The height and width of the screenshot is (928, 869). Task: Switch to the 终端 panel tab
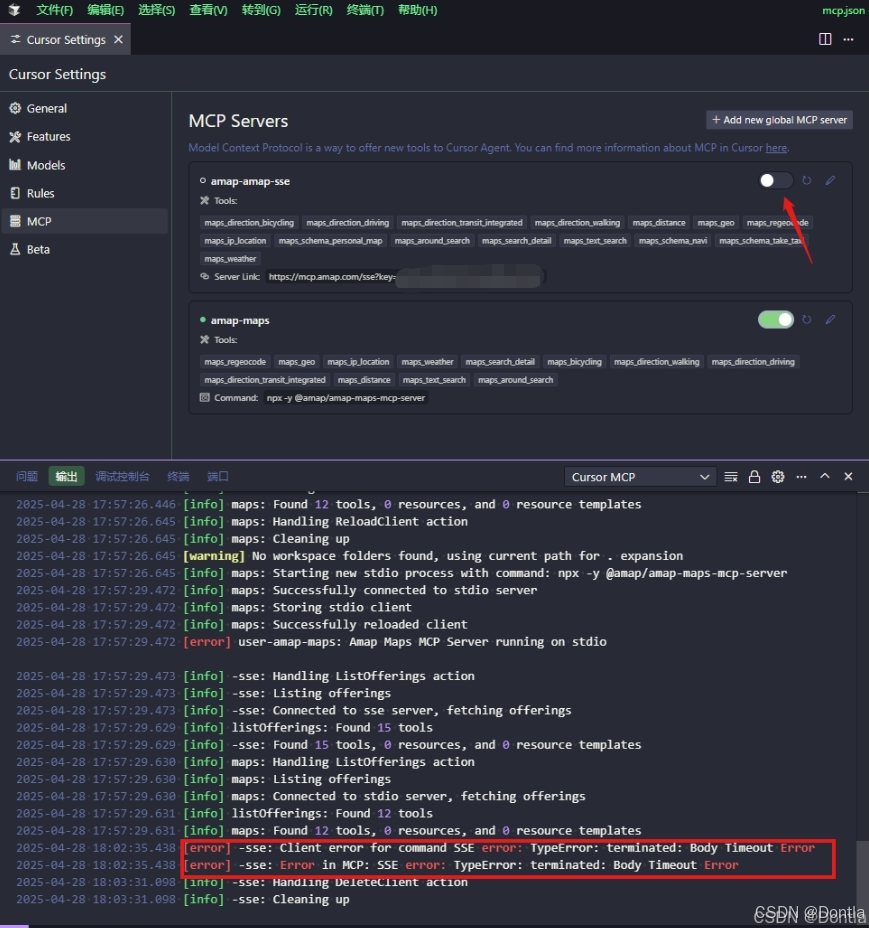[x=178, y=476]
